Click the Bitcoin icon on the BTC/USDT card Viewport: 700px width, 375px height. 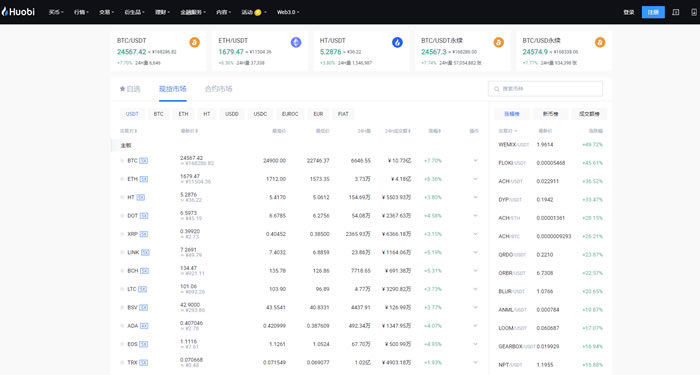(x=194, y=42)
